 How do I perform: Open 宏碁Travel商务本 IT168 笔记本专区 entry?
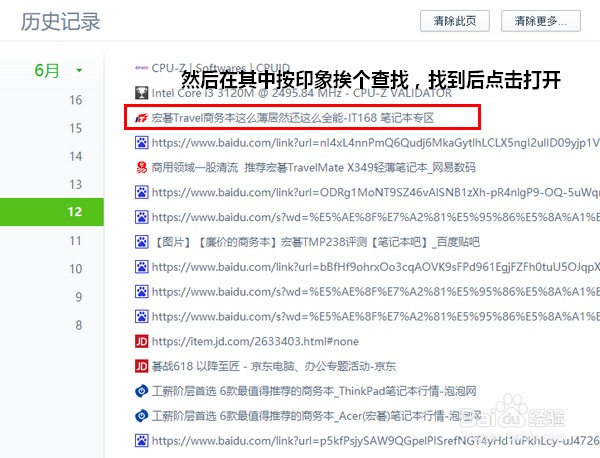tap(293, 118)
